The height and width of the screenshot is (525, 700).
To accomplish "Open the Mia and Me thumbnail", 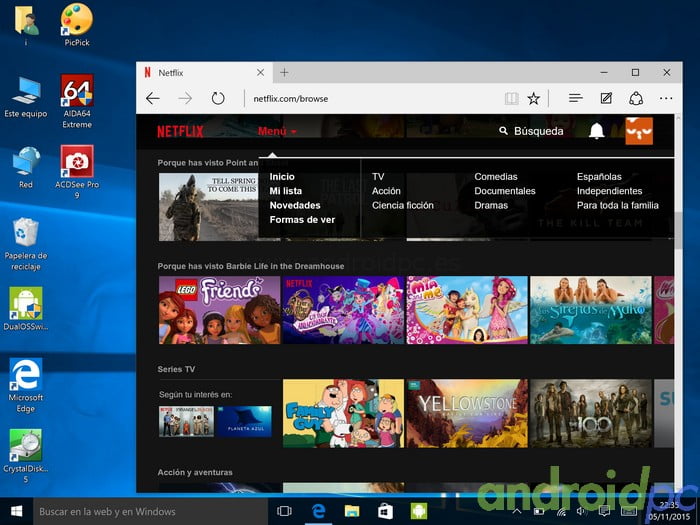I will (467, 310).
